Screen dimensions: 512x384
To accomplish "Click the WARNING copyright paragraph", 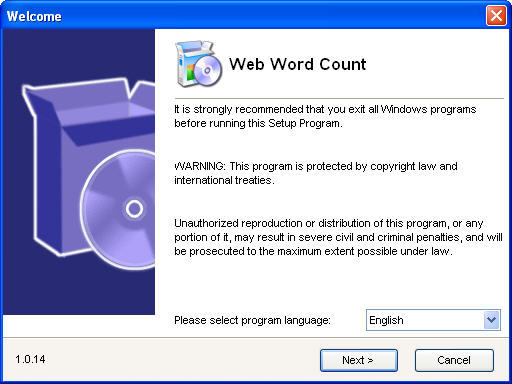I will point(316,173).
